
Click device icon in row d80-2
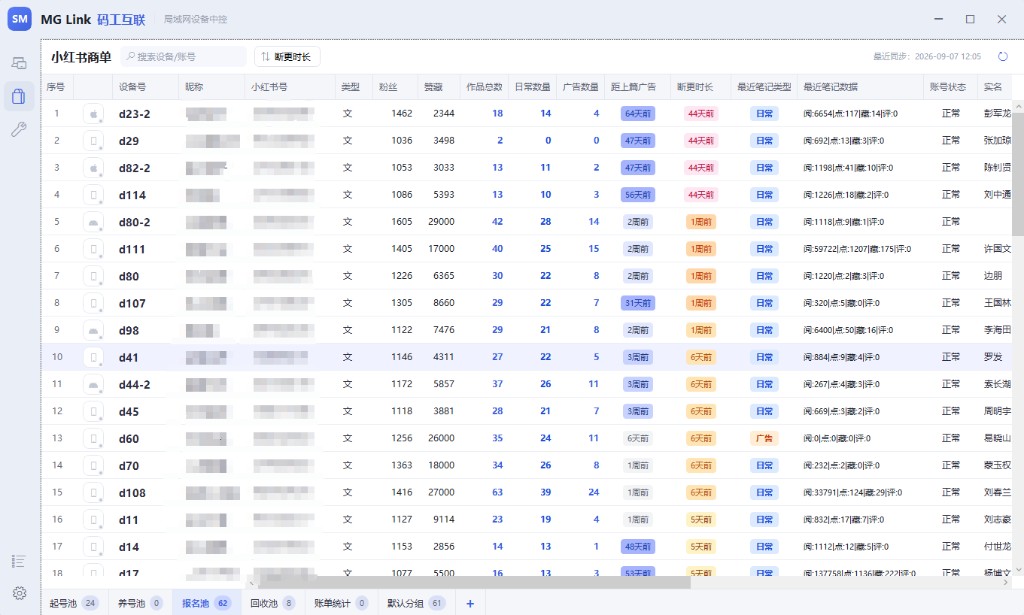(x=93, y=222)
